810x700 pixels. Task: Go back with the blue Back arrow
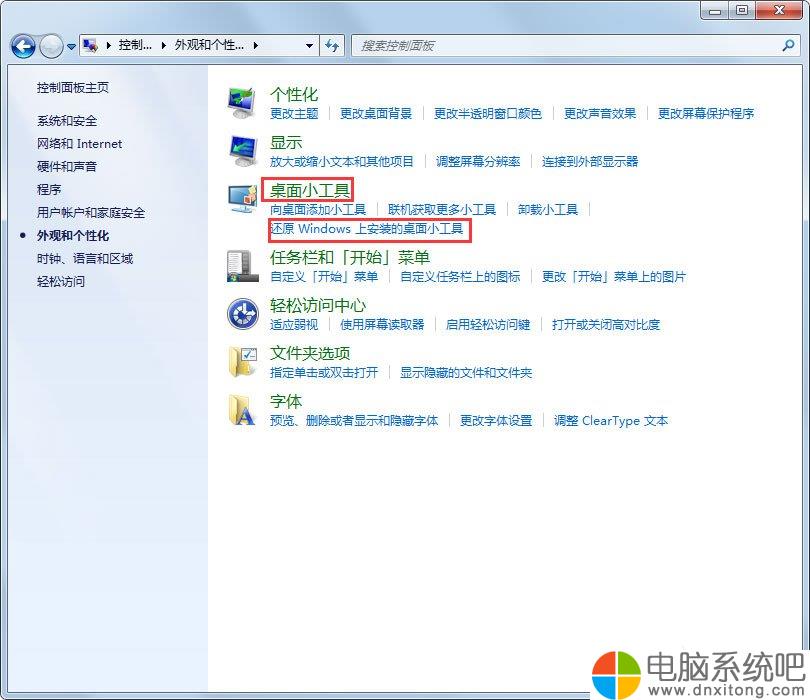(x=23, y=46)
